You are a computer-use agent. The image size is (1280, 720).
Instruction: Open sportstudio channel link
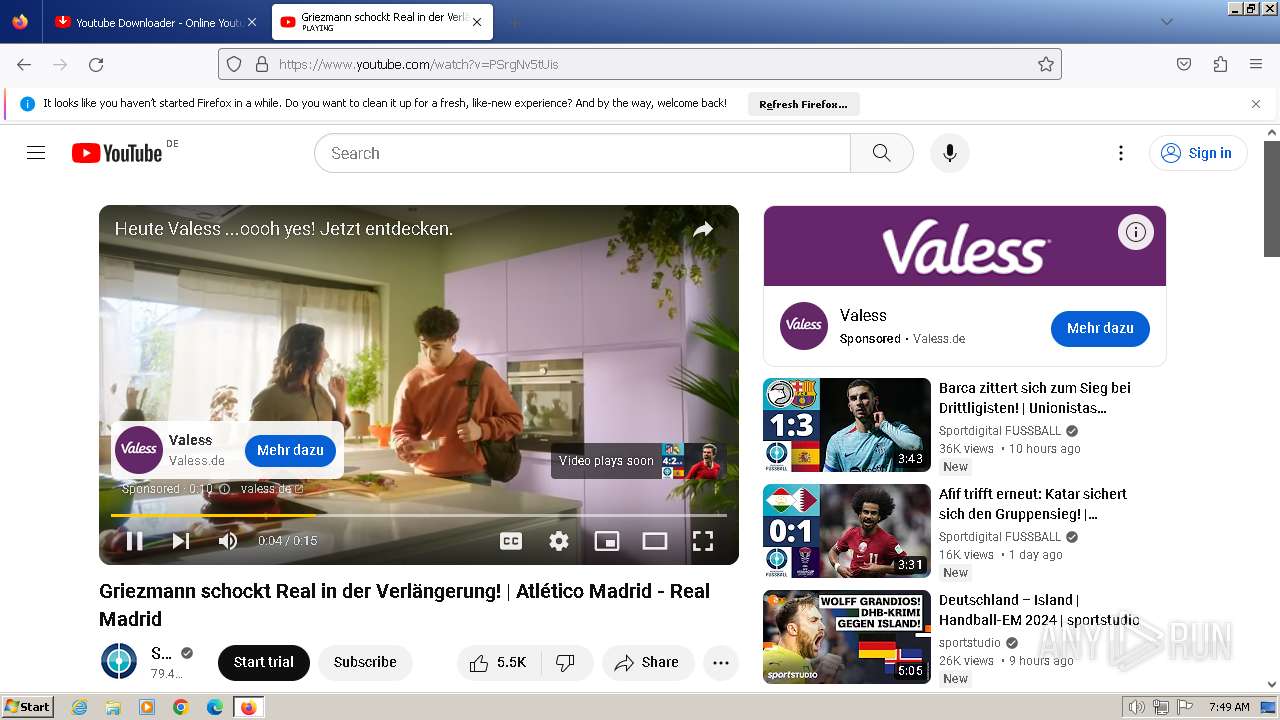pos(970,643)
